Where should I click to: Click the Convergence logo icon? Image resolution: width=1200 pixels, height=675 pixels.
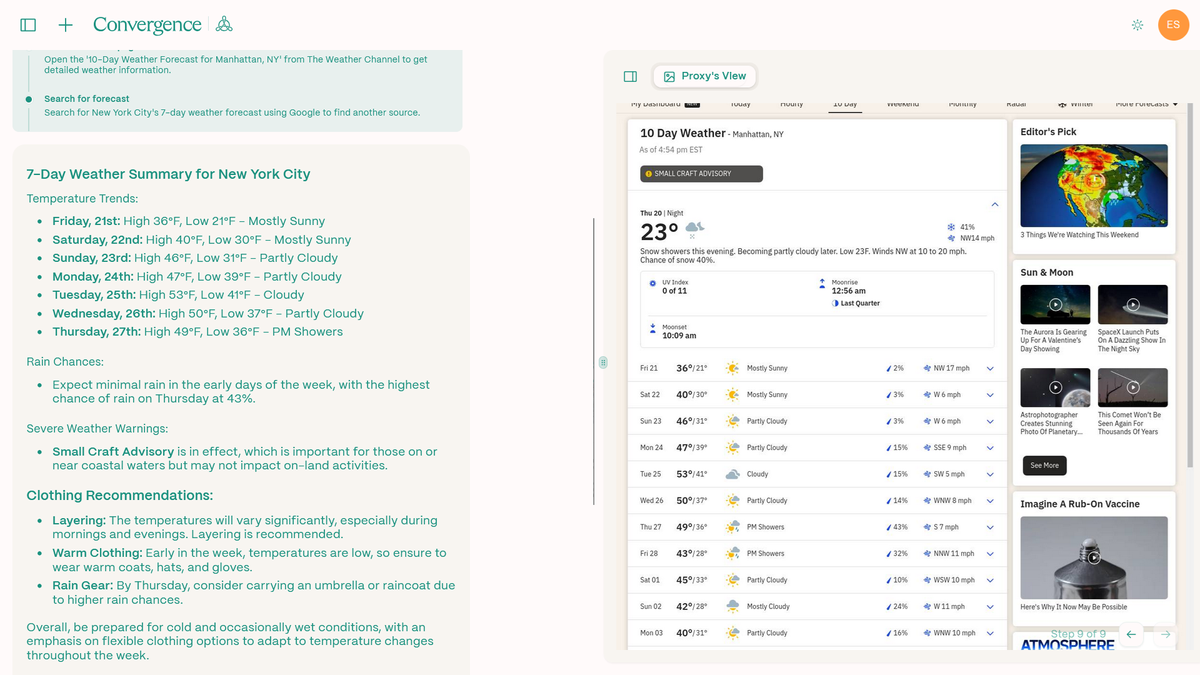point(224,25)
